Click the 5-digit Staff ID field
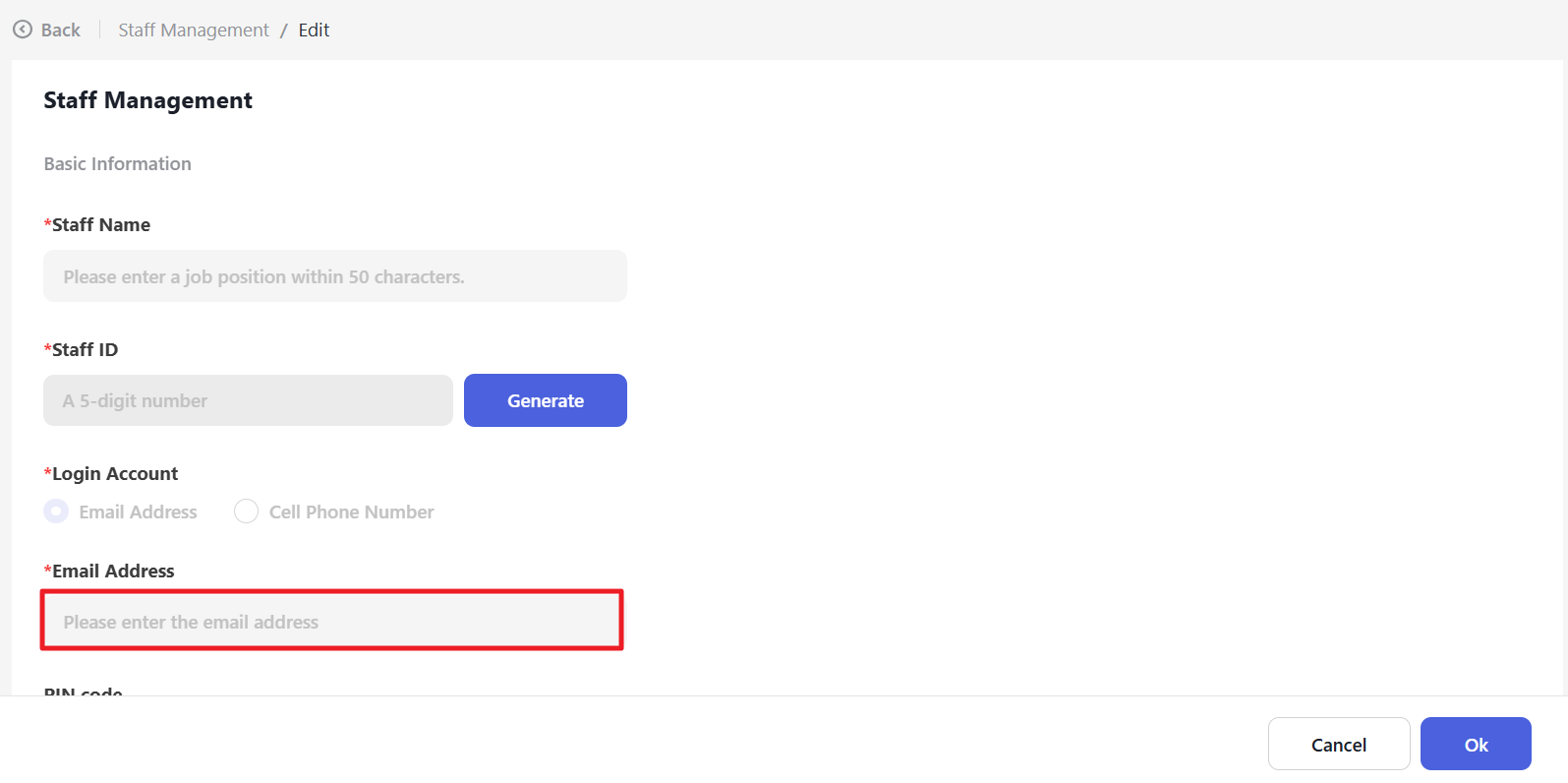Screen dimensions: 1568x783 (x=248, y=400)
